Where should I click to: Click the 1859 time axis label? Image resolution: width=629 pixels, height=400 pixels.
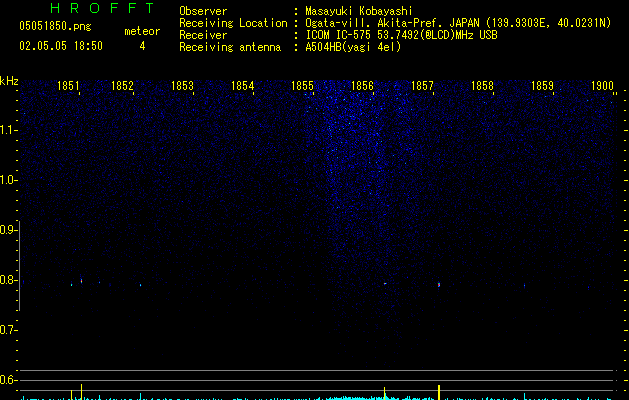542,86
